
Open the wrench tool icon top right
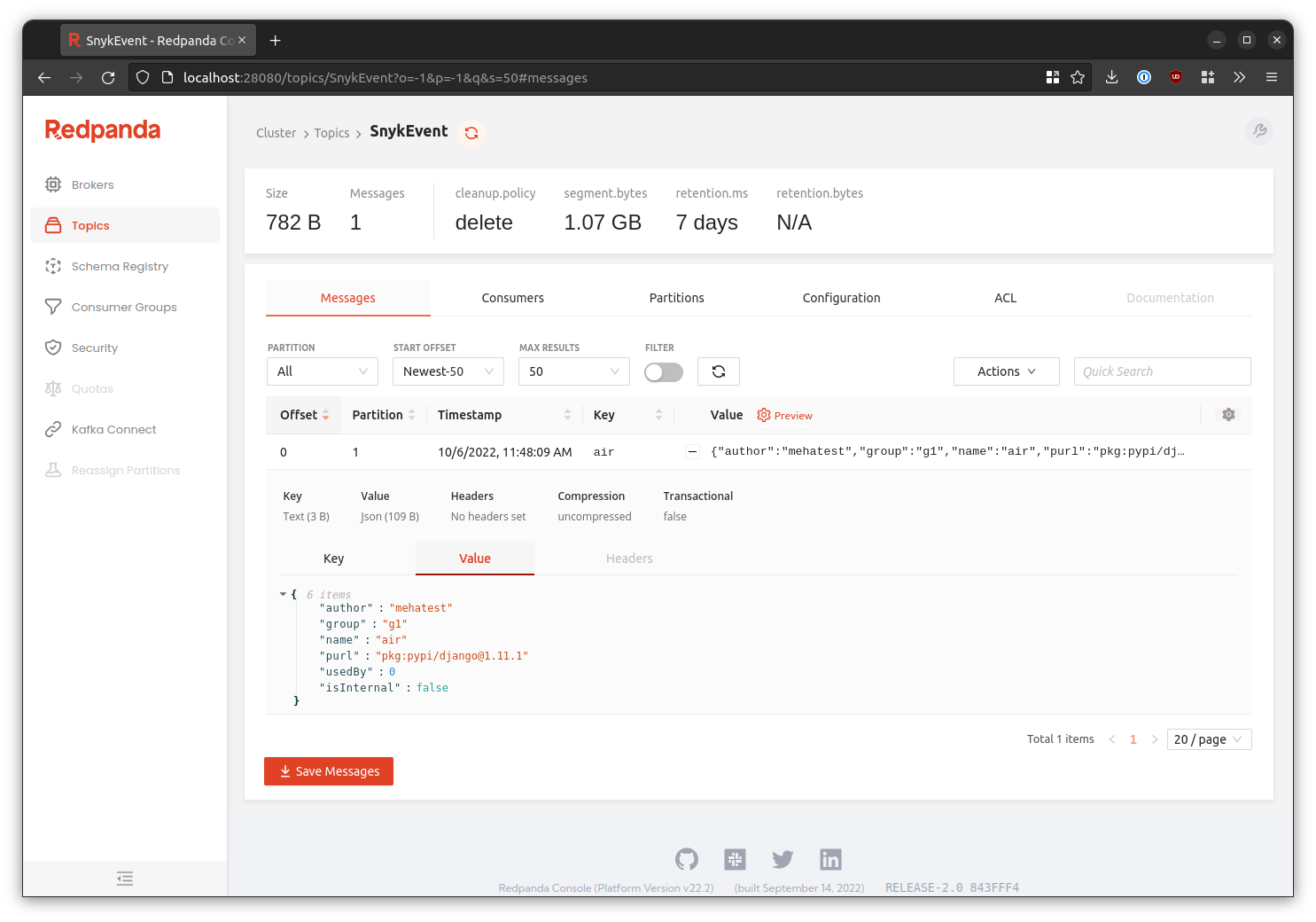point(1259,131)
